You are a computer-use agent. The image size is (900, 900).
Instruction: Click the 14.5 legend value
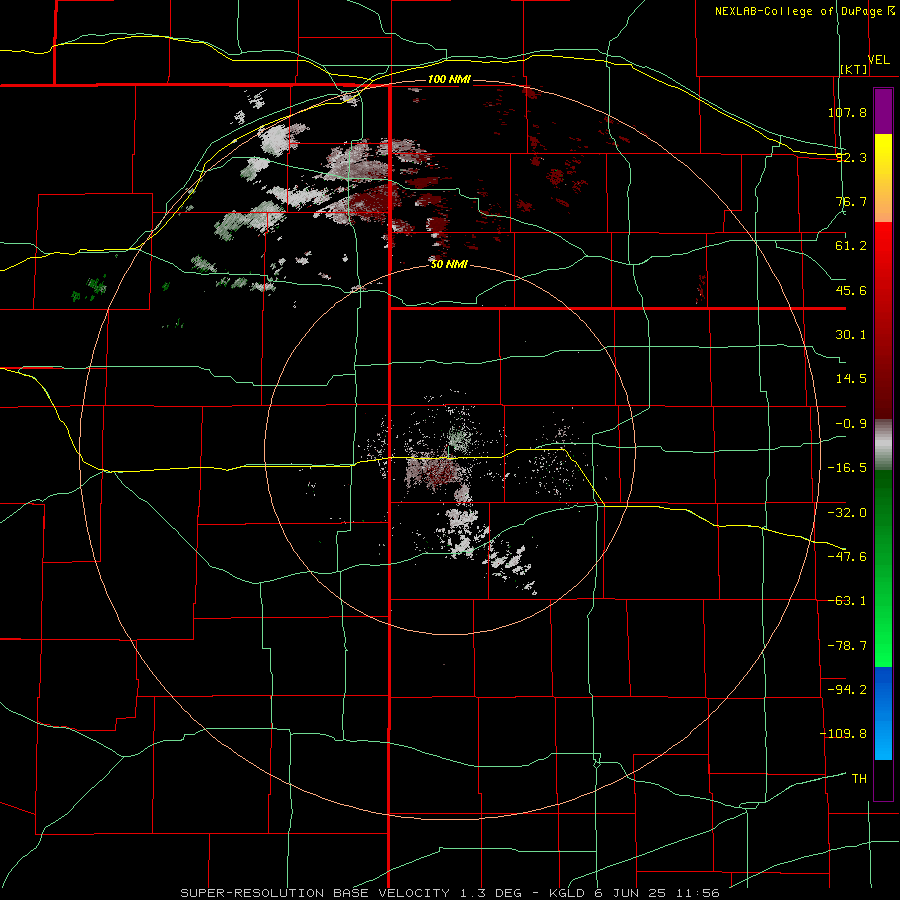point(851,379)
